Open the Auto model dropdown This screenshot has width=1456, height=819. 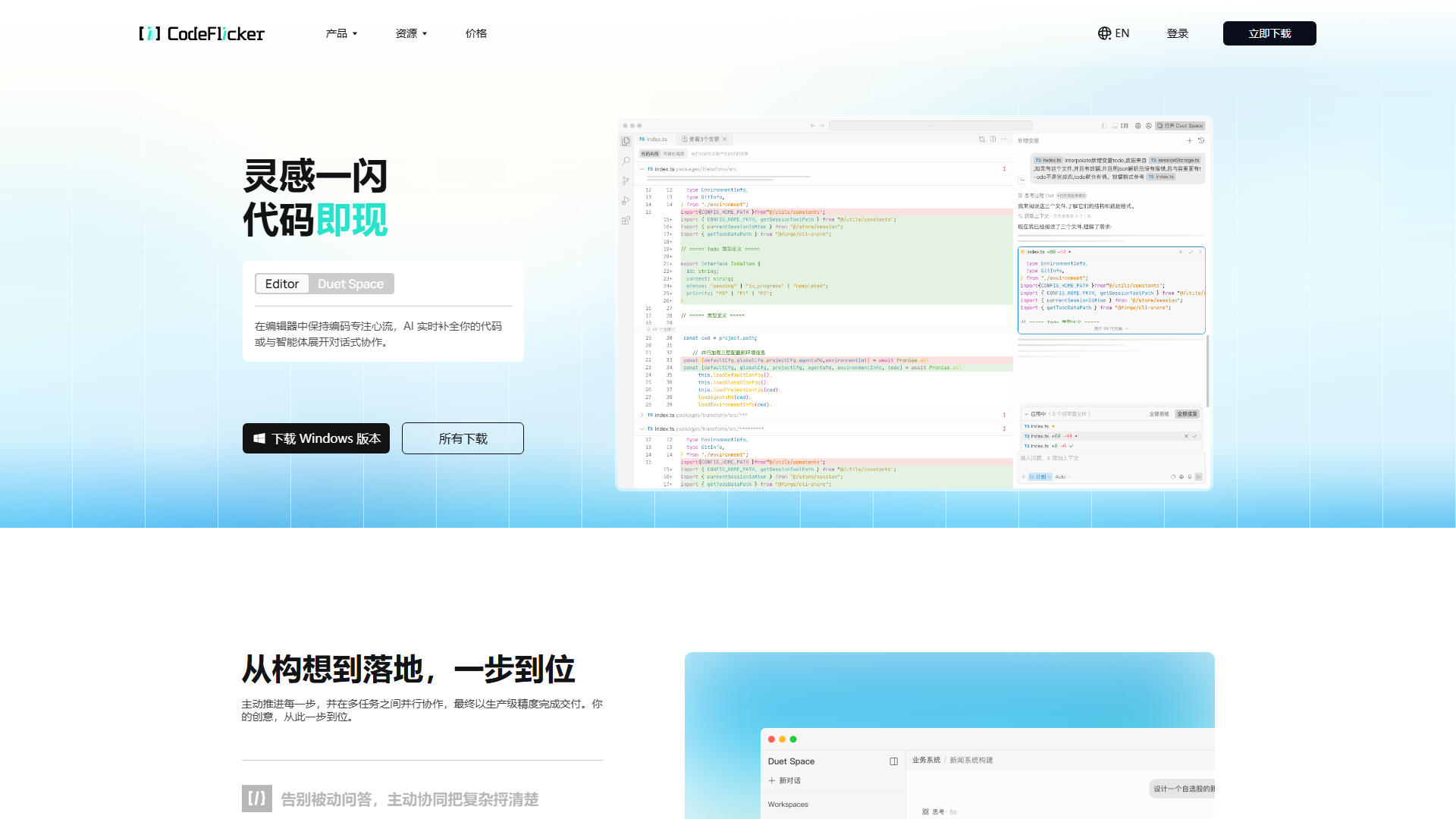pyautogui.click(x=1062, y=477)
